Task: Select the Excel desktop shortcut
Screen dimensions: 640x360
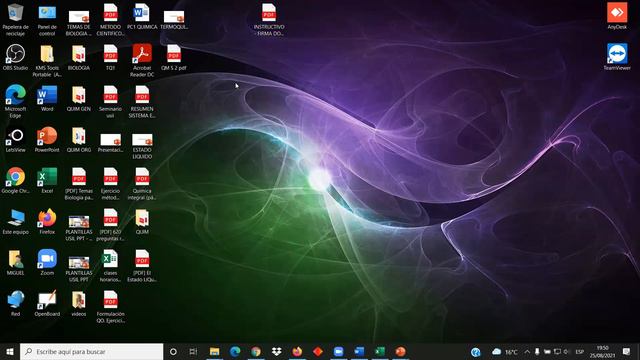Action: click(47, 180)
